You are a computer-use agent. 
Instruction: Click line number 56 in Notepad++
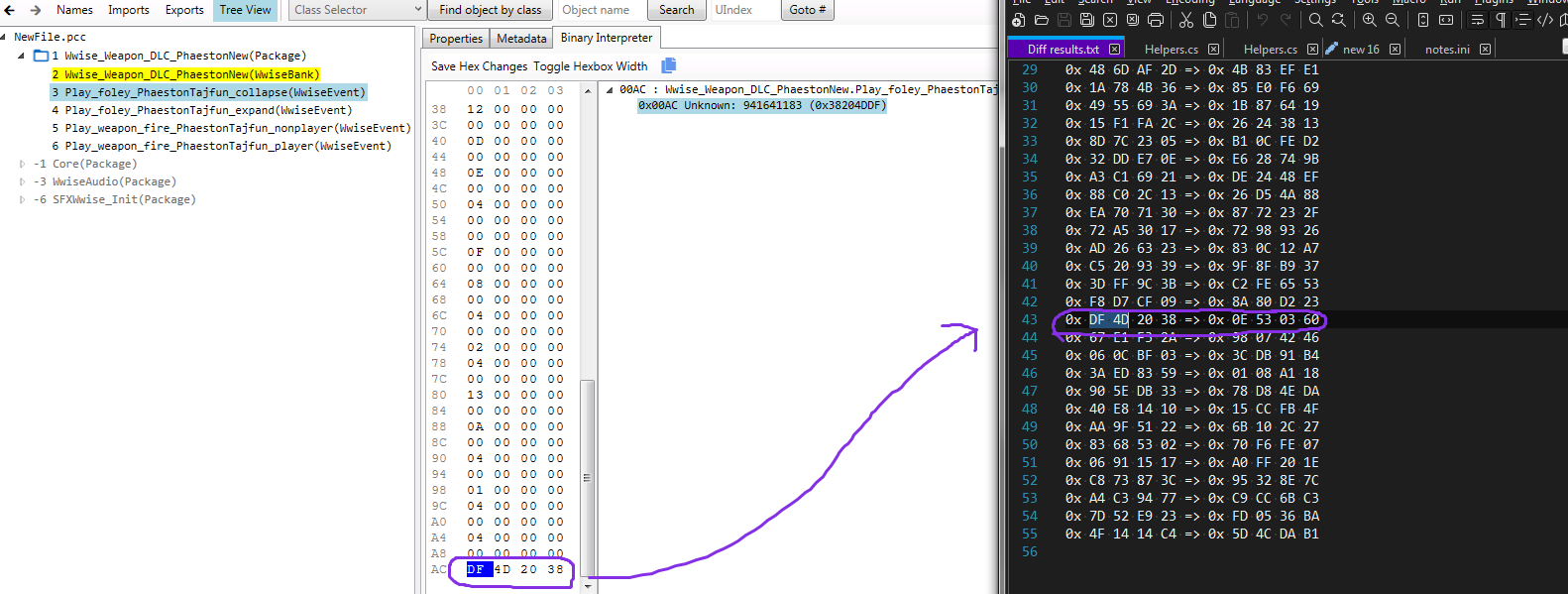click(x=1030, y=551)
